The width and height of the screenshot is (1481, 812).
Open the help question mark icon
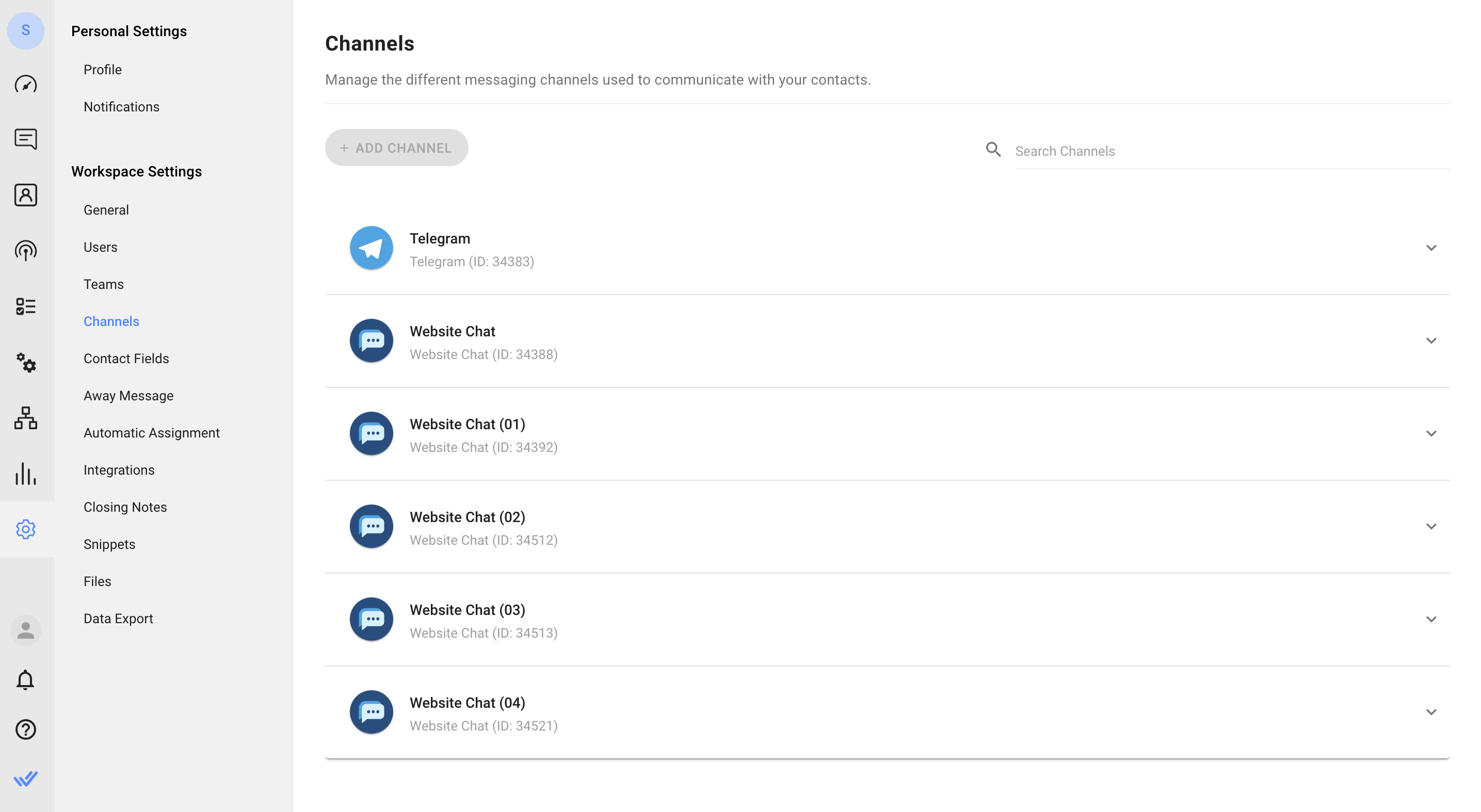pos(26,729)
